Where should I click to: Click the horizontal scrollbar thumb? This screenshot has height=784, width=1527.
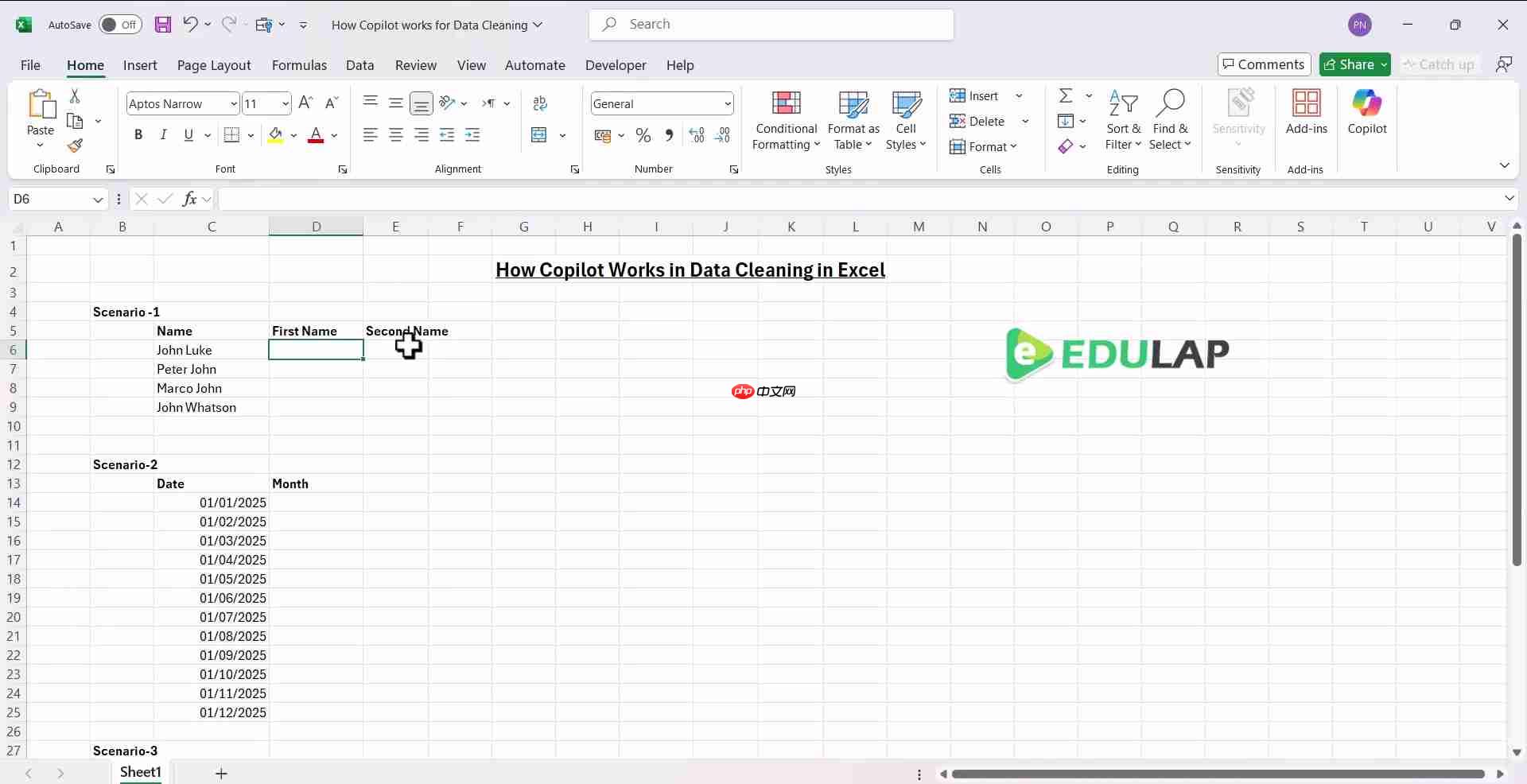(1218, 774)
